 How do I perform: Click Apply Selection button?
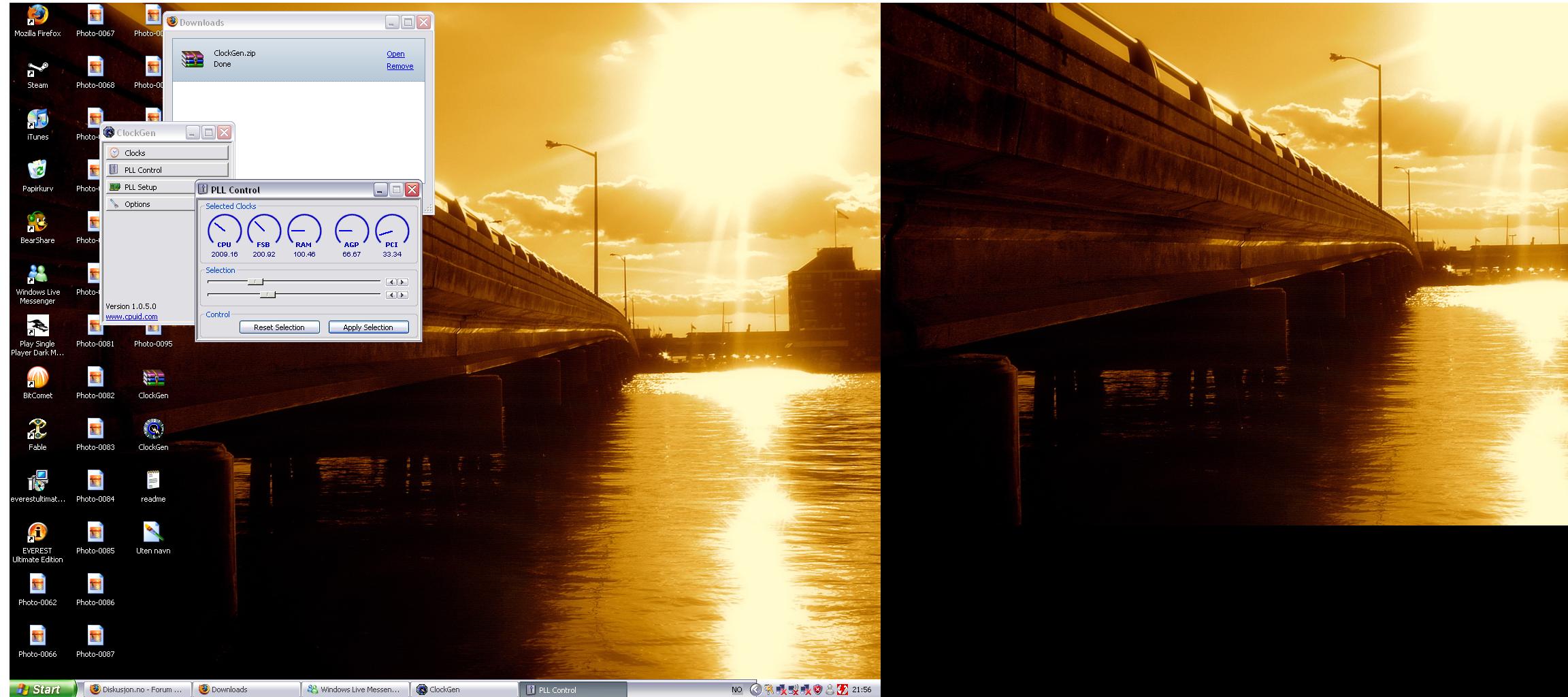368,327
